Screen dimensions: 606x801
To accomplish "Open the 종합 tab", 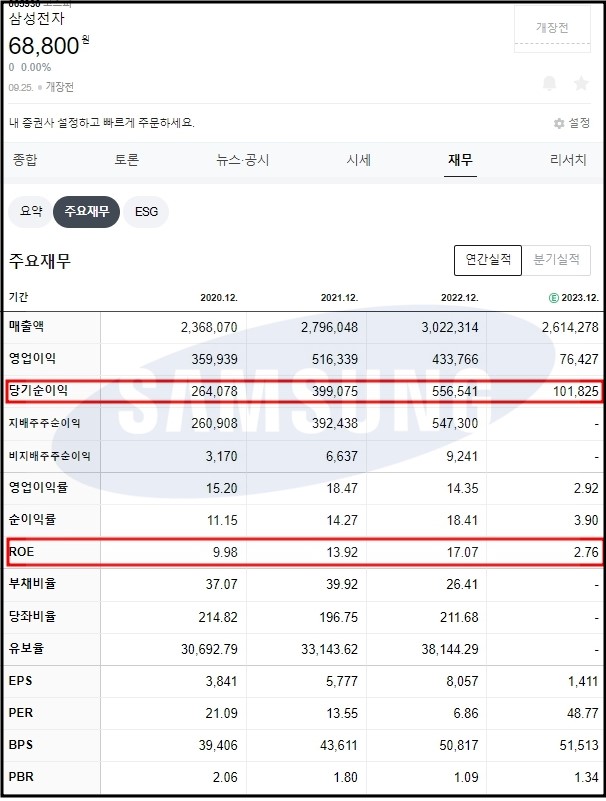I will [x=25, y=160].
